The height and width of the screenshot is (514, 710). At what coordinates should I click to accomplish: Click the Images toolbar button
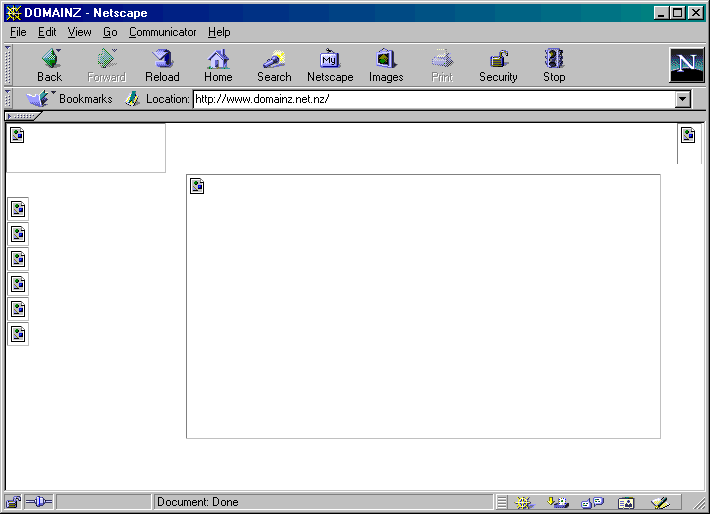386,65
